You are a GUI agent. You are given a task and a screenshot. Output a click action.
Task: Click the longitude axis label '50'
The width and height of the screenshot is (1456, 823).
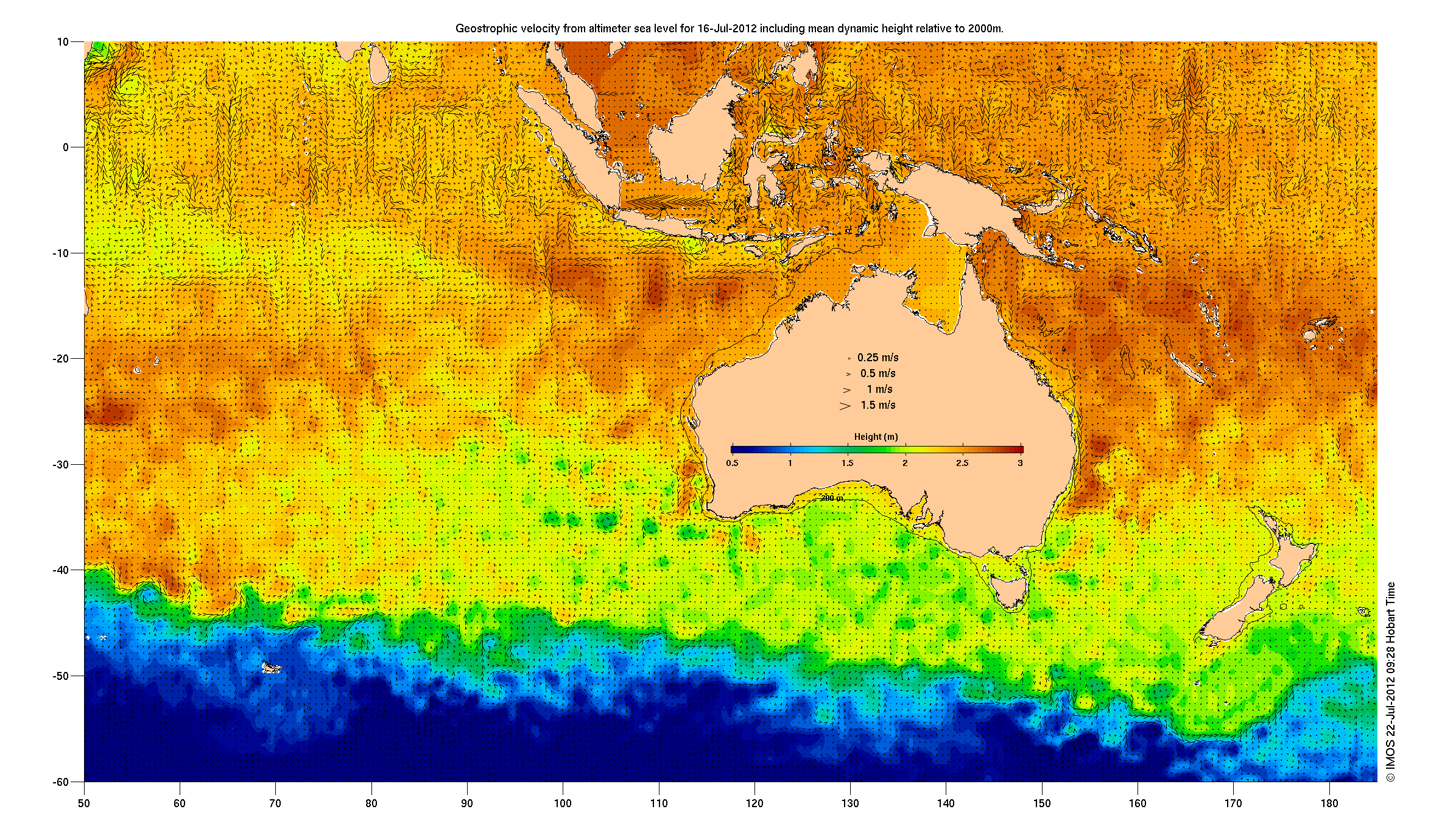coord(83,804)
